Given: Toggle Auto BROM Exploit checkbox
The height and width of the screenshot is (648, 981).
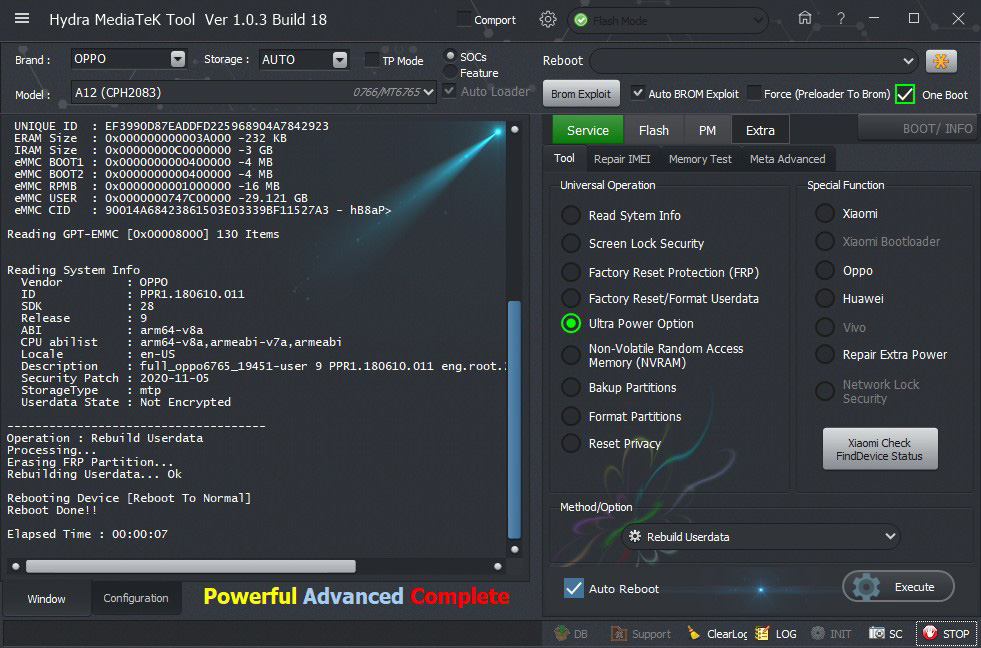Looking at the screenshot, I should pyautogui.click(x=638, y=93).
